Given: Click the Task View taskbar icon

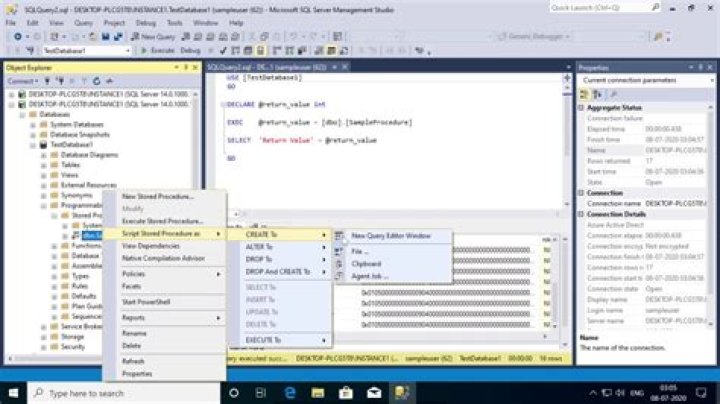Looking at the screenshot, I should (261, 393).
